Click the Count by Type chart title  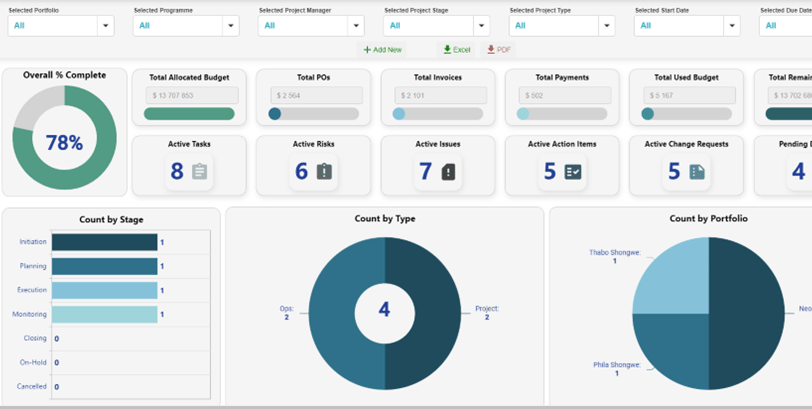[385, 218]
